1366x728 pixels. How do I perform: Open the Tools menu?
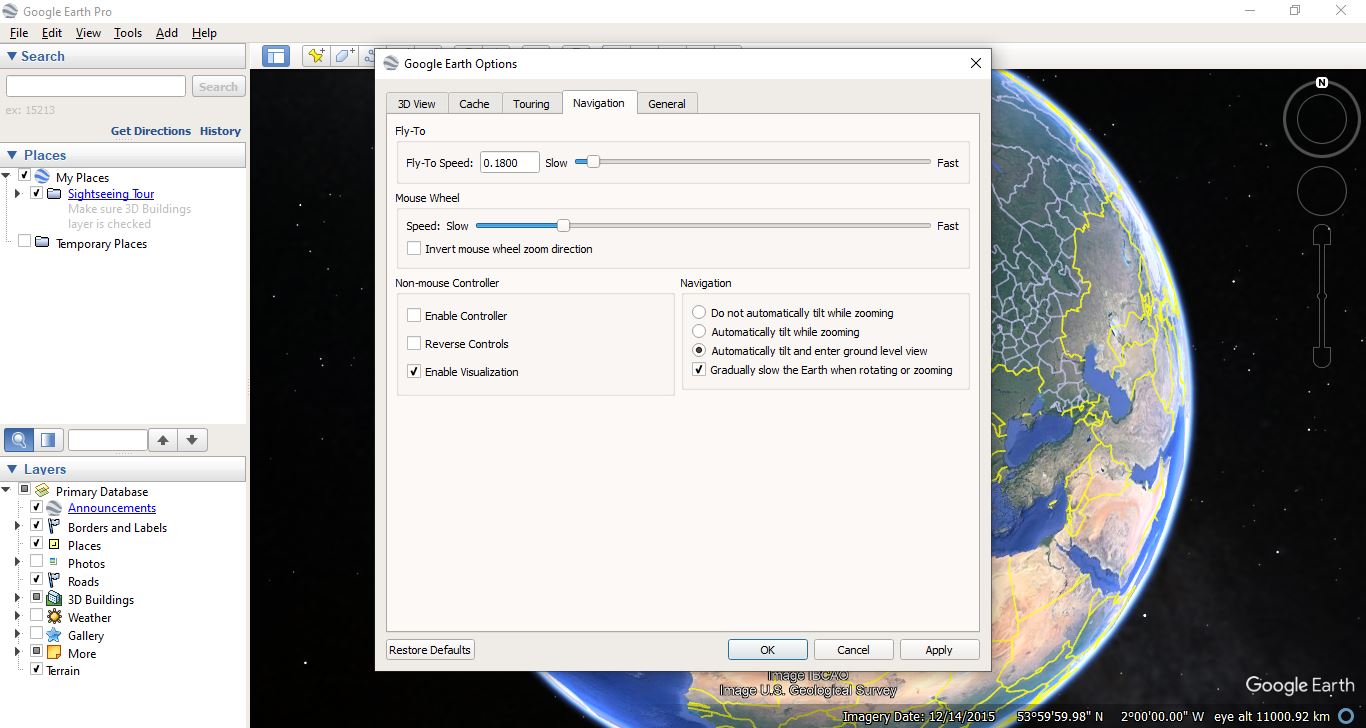(x=128, y=33)
